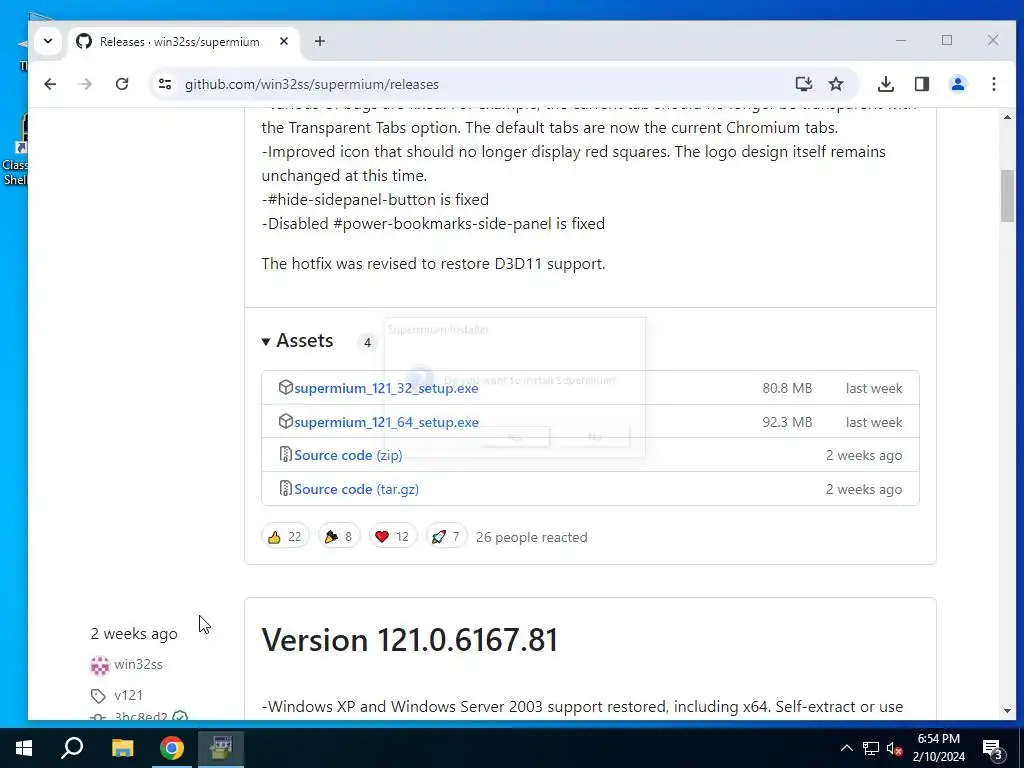This screenshot has width=1024, height=768.
Task: Click the network icon in system tray
Action: click(x=871, y=748)
